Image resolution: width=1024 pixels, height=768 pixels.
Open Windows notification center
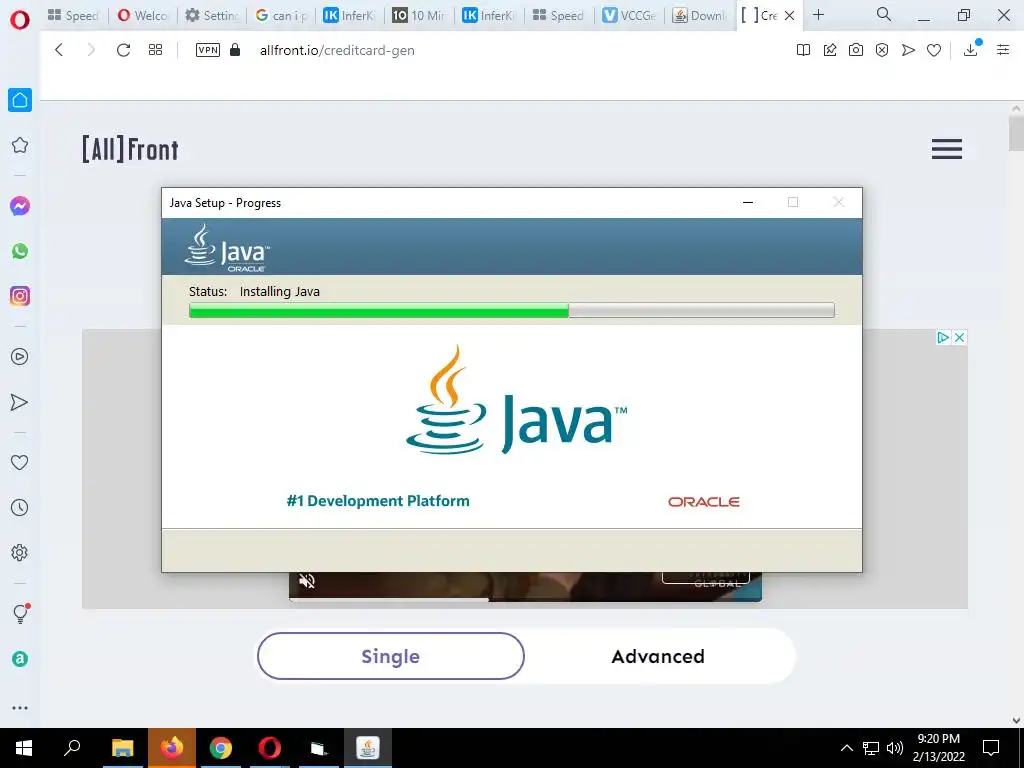(991, 748)
